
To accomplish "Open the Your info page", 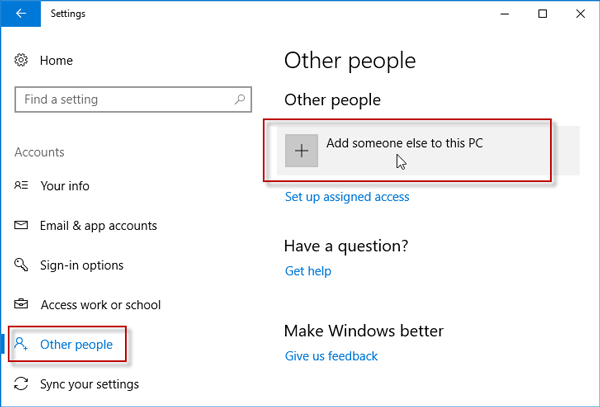I will click(64, 186).
